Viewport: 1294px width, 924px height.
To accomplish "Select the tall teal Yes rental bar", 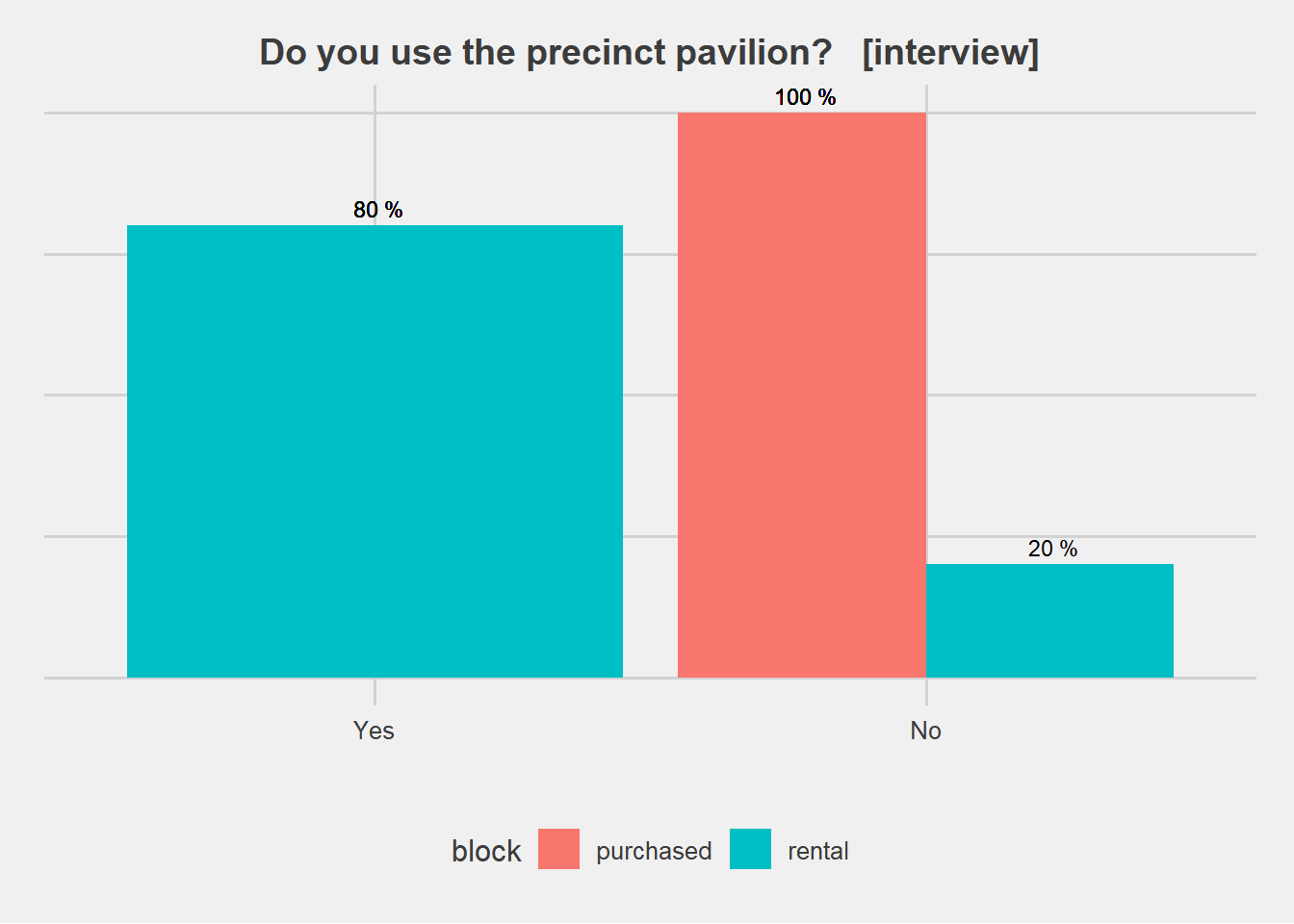I will (x=375, y=450).
